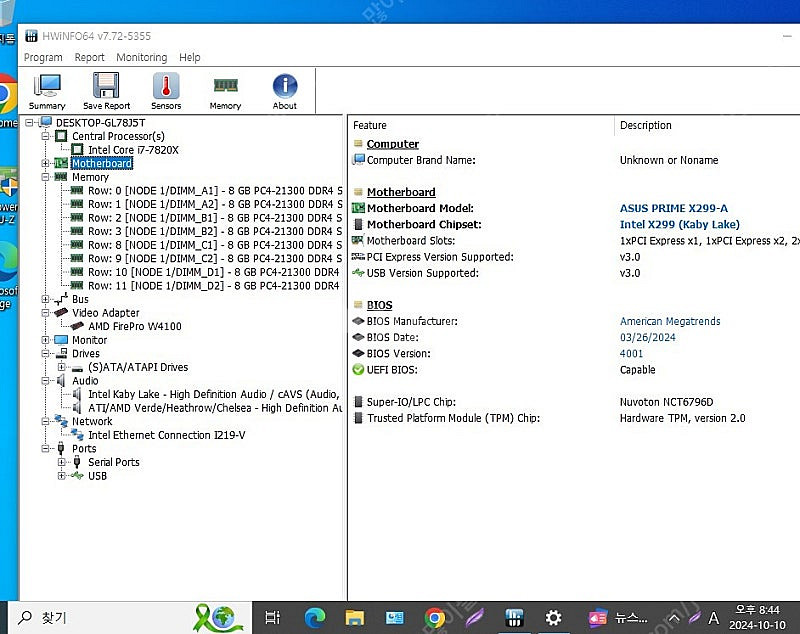The width and height of the screenshot is (800, 634).
Task: Click Hardware TPM, version 2.0 text
Action: 682,418
